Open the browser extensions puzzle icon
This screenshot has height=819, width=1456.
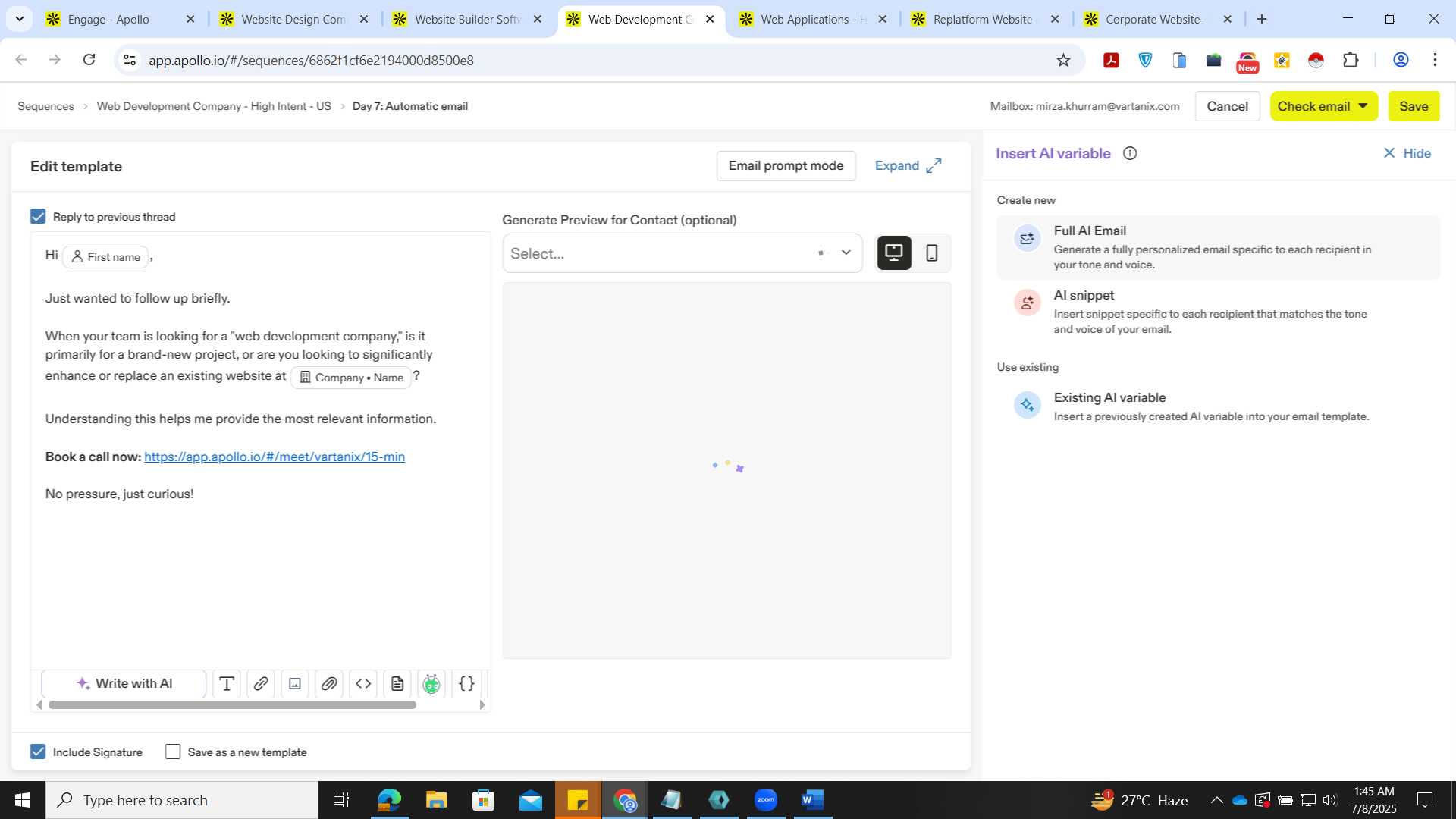(x=1351, y=60)
